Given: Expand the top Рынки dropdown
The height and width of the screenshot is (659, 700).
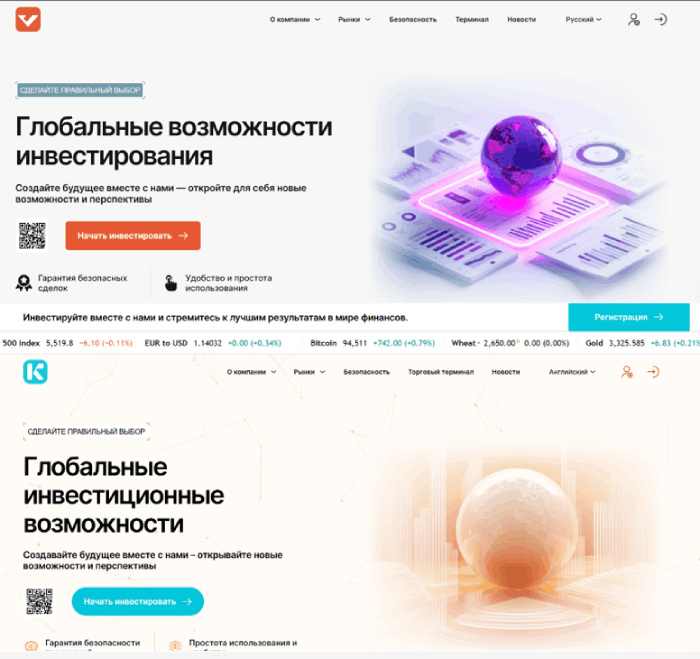Looking at the screenshot, I should tap(354, 20).
